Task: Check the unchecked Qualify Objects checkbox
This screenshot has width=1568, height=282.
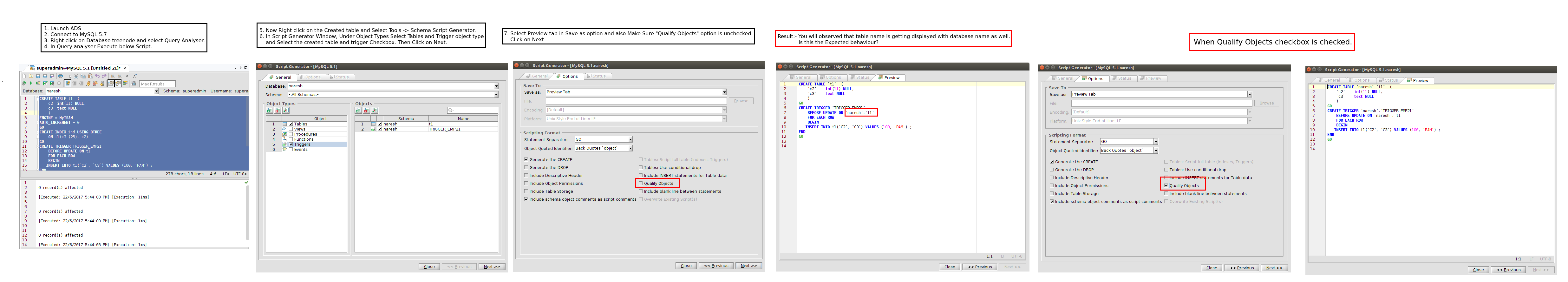Action: pos(640,183)
